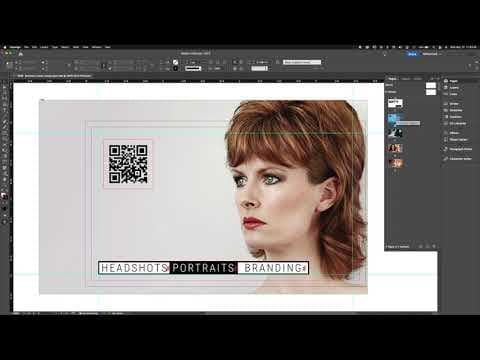Switch to the Layers tab beside Pages
The width and height of the screenshot is (480, 360).
[406, 79]
